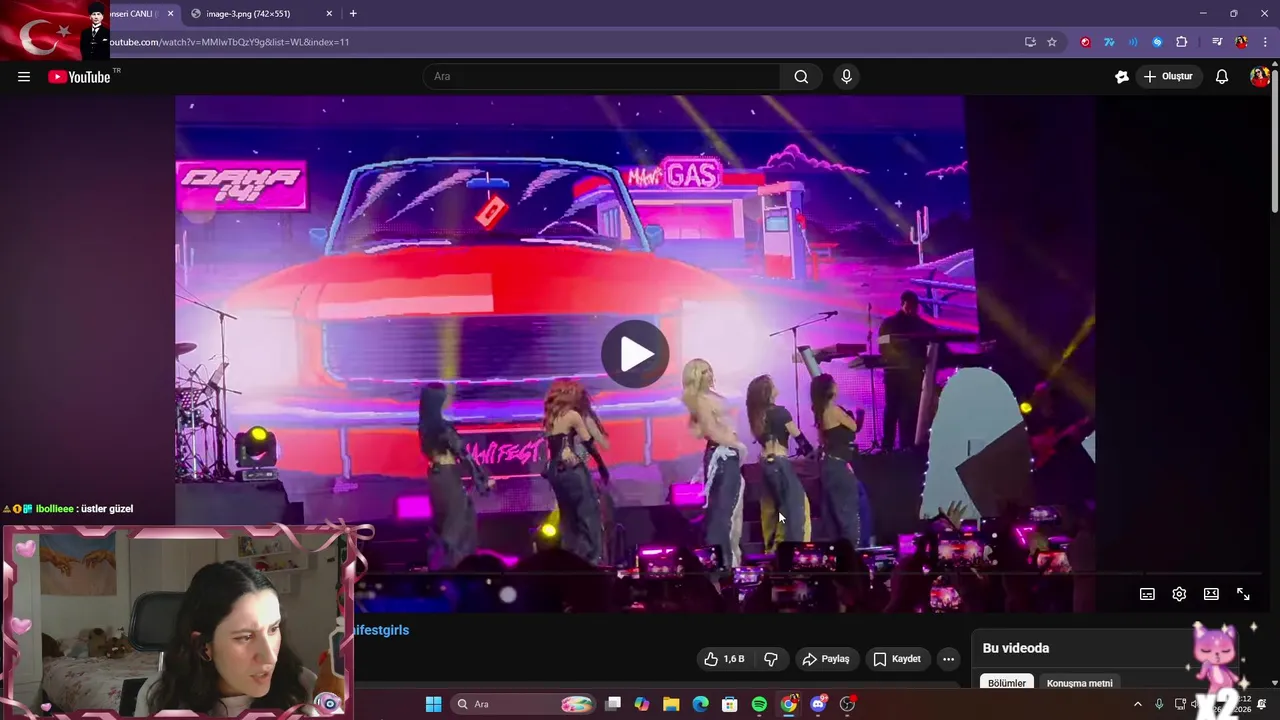Launch Copilot from the taskbar
This screenshot has height=720, width=1280.
coord(642,704)
